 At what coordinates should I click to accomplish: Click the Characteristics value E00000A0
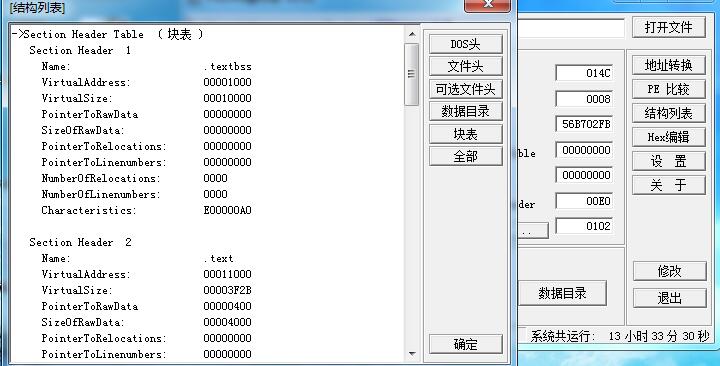pyautogui.click(x=227, y=210)
